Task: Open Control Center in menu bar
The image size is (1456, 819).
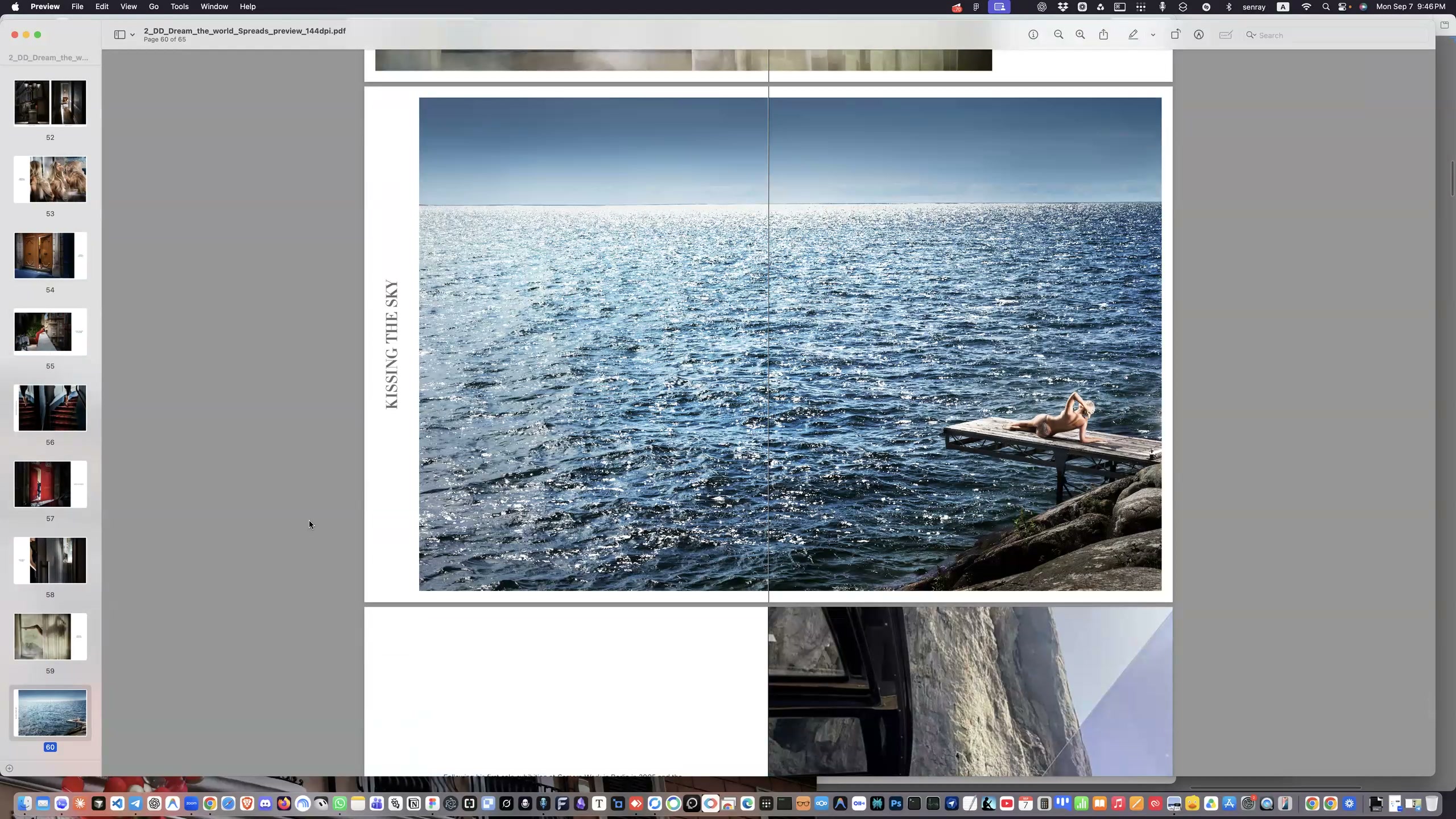Action: pos(1343,7)
